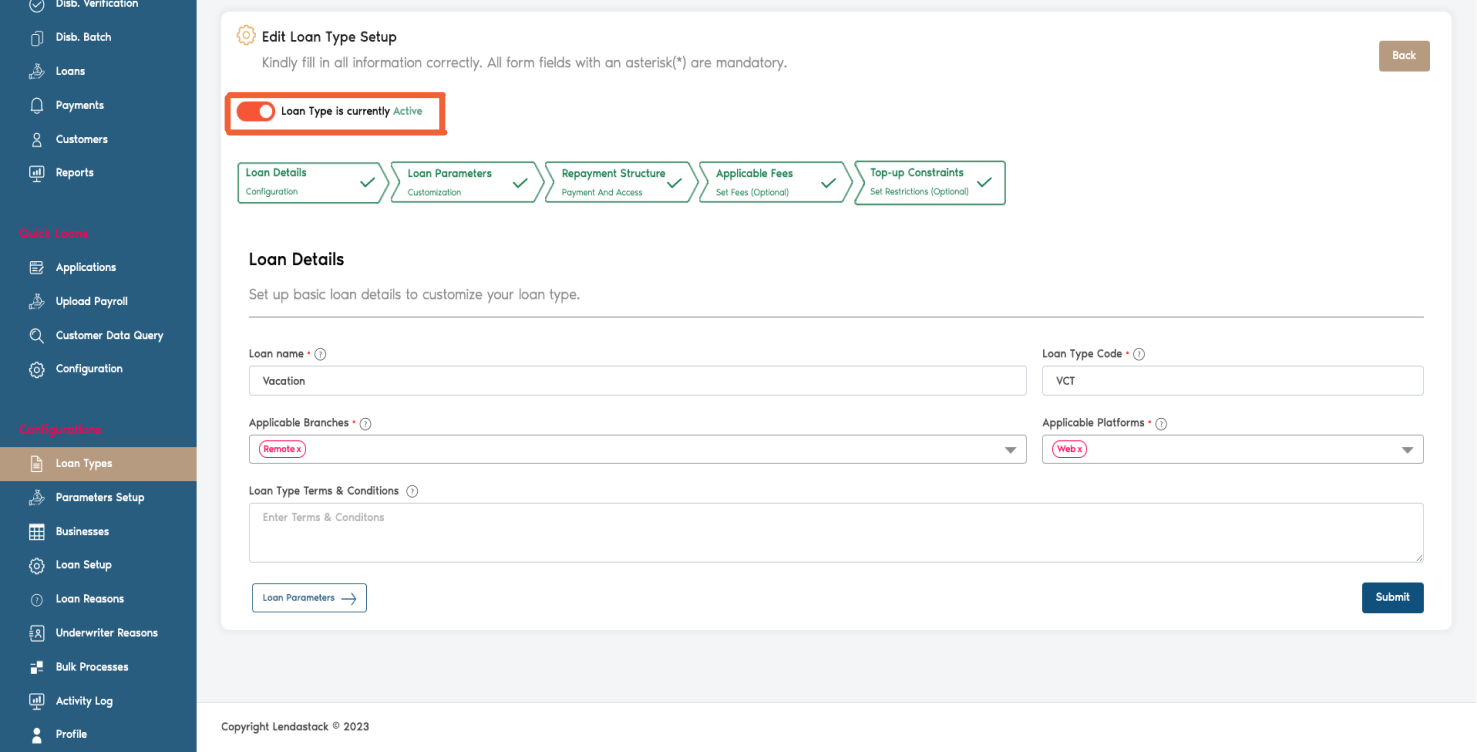Click the Submit button
This screenshot has width=1477, height=752.
coord(1392,597)
